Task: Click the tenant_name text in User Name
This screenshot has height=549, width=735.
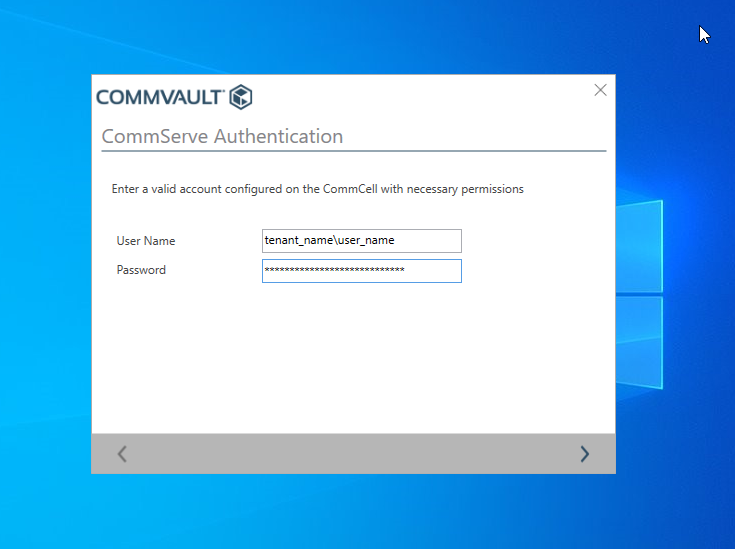Action: (x=297, y=241)
